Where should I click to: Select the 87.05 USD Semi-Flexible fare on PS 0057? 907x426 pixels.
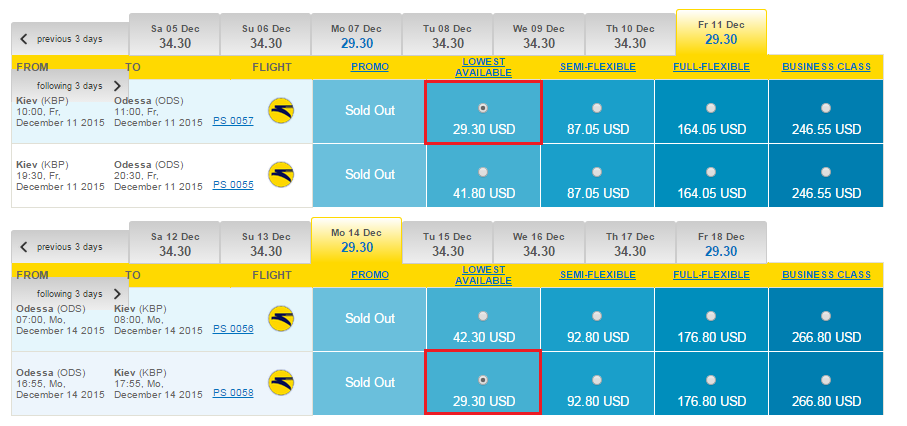(x=597, y=108)
